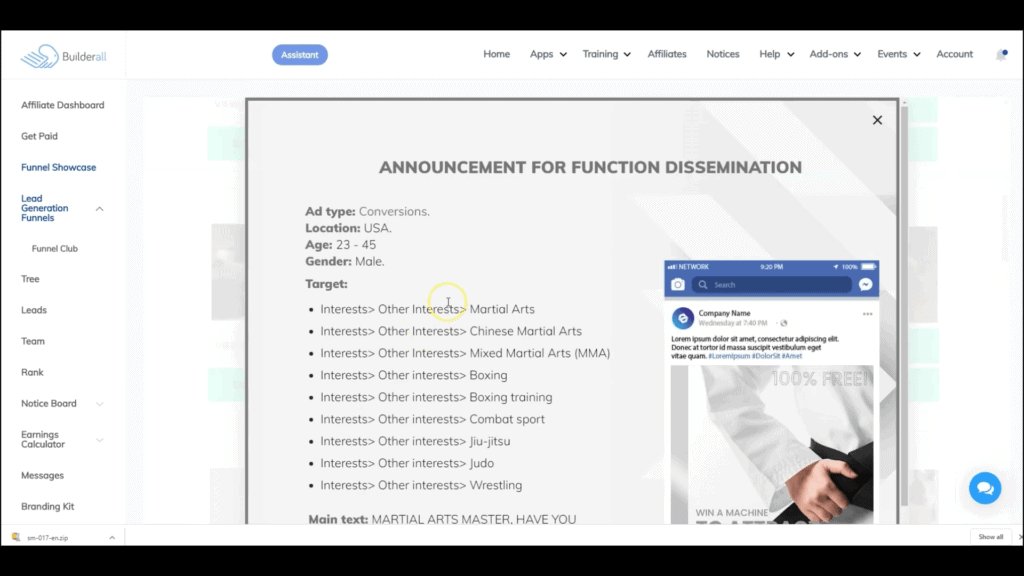Image resolution: width=1024 pixels, height=576 pixels.
Task: Go to the Affiliates menu item
Action: click(667, 54)
